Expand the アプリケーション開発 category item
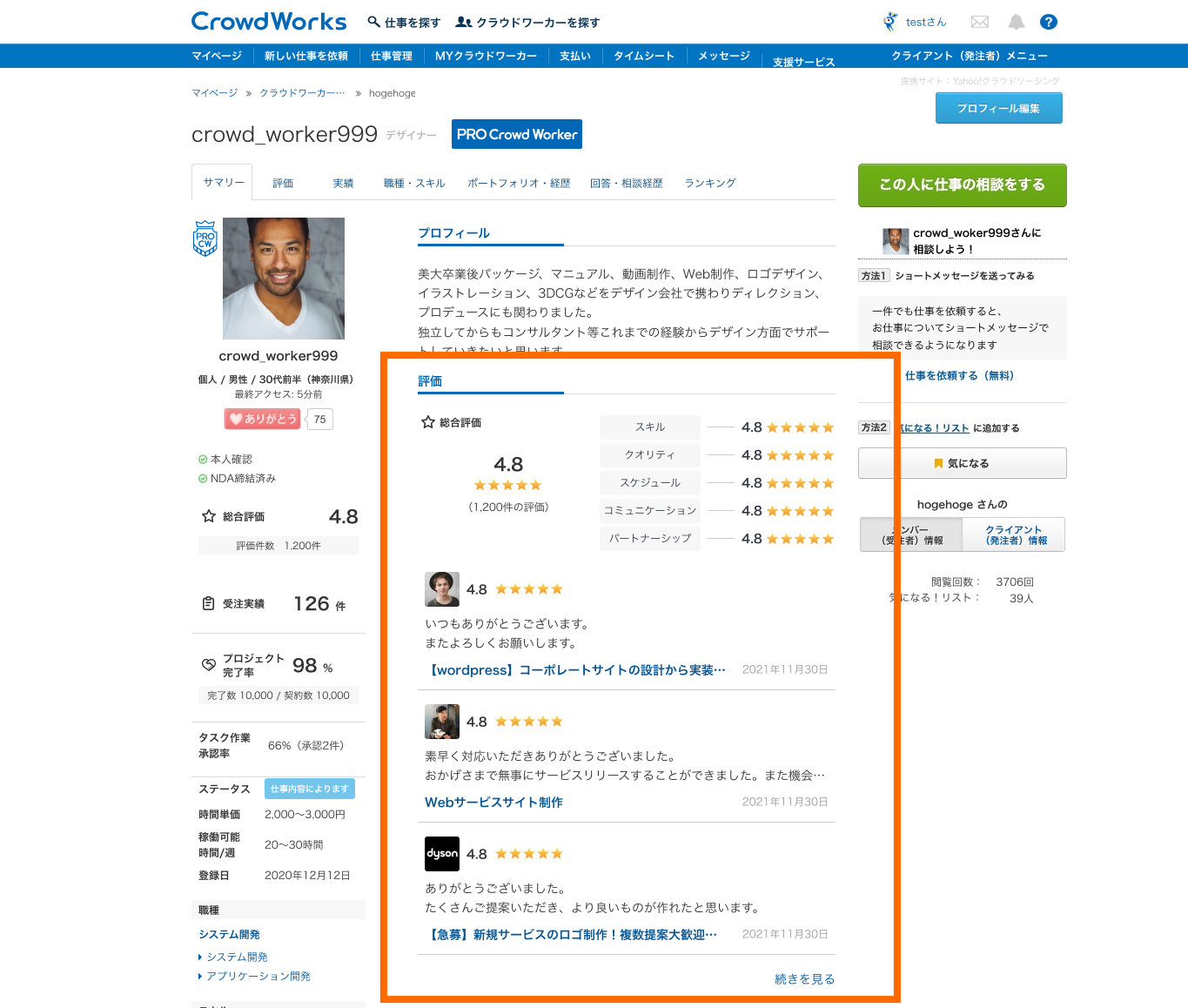Screen dimensions: 1188x1008 click(x=258, y=977)
